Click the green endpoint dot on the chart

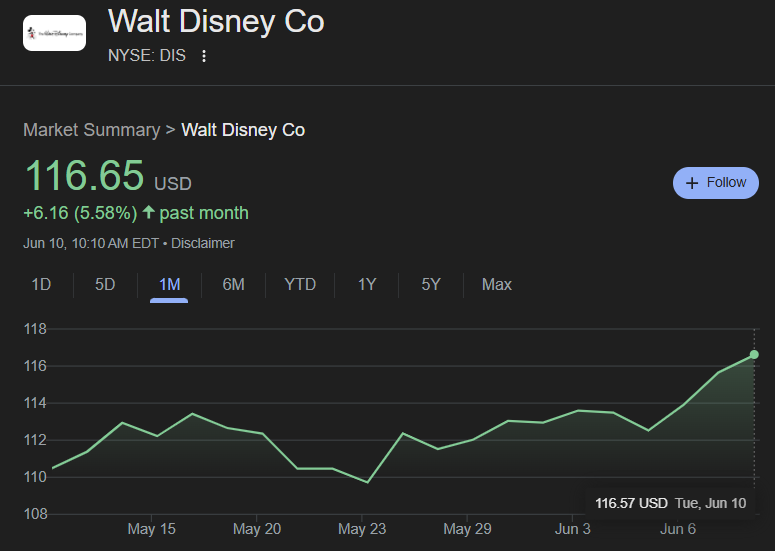tap(754, 354)
